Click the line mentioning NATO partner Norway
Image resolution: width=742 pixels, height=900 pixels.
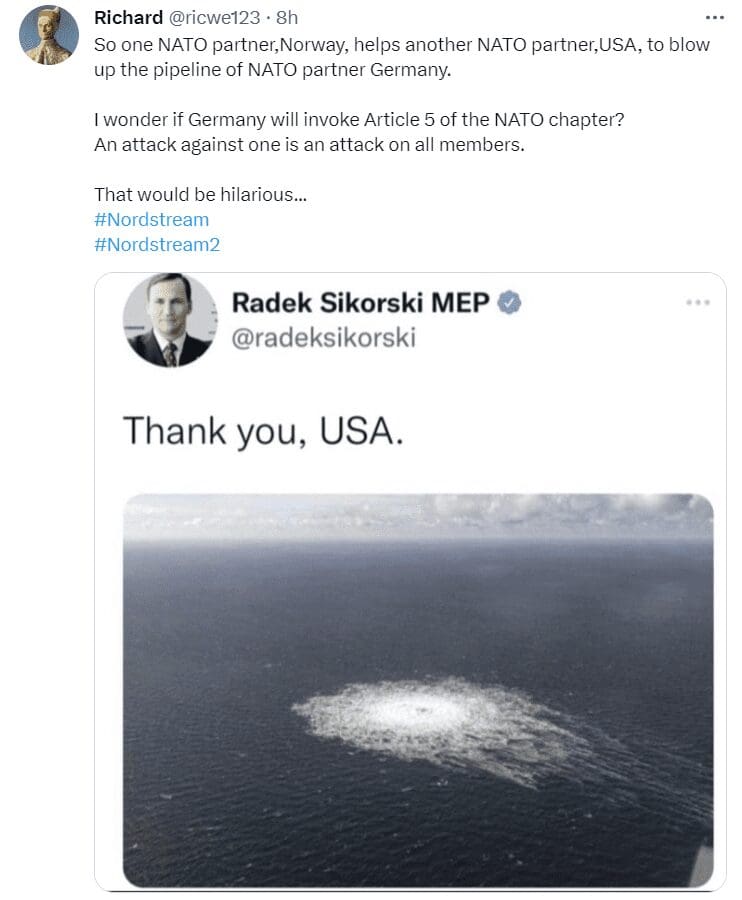tap(402, 45)
